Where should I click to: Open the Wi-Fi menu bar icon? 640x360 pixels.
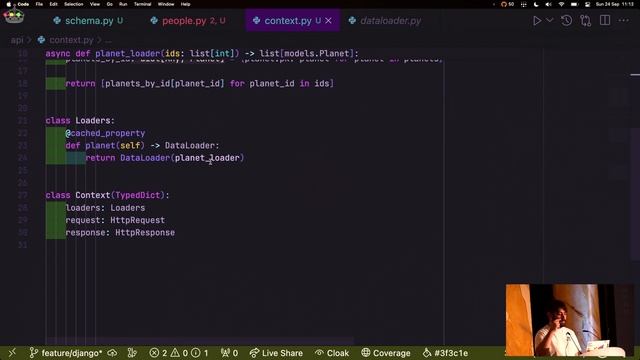pos(561,4)
